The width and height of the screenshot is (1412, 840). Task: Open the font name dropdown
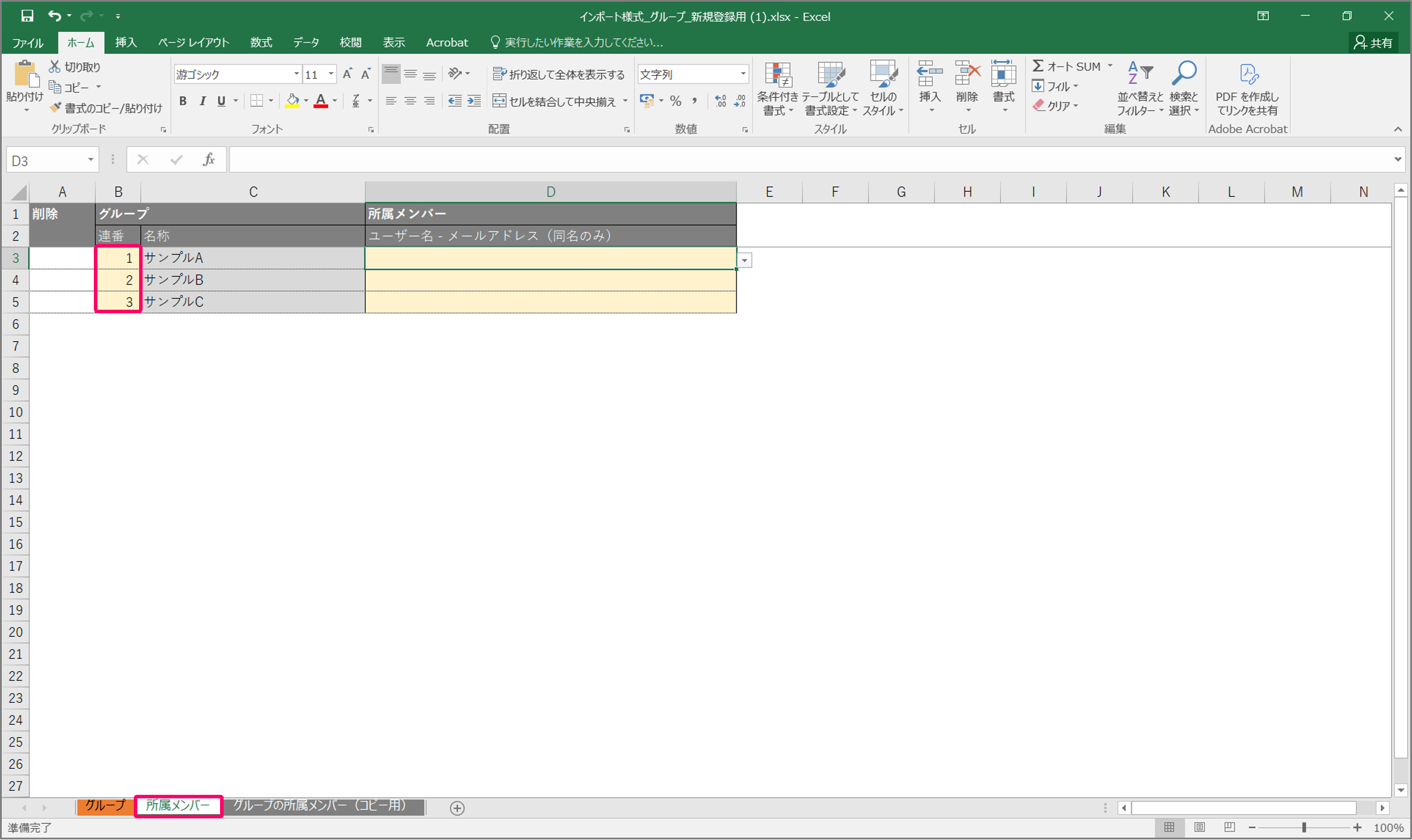click(x=296, y=74)
